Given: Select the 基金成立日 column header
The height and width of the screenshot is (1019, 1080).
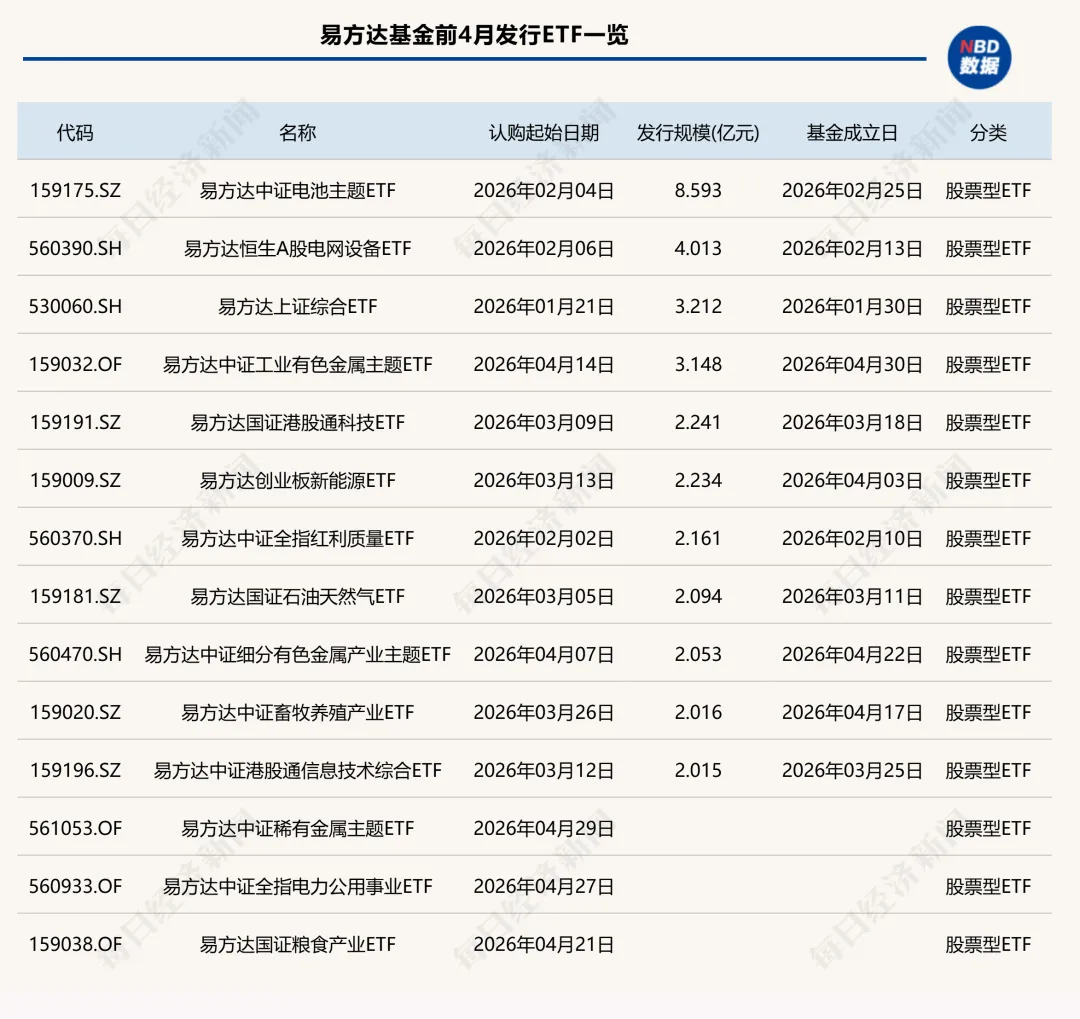Looking at the screenshot, I should point(852,132).
